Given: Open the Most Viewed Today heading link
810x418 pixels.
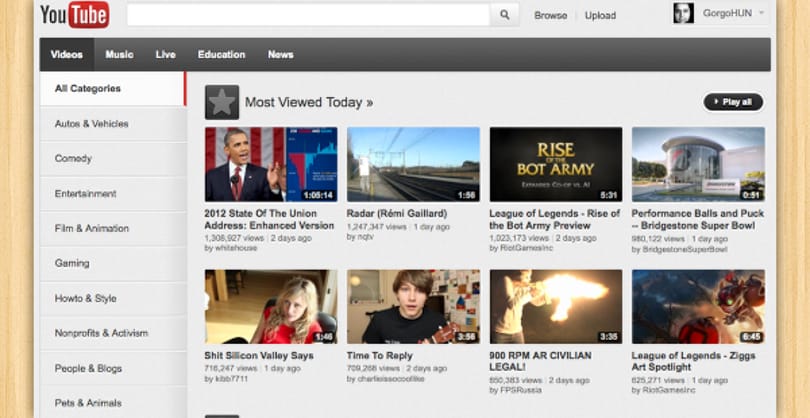Looking at the screenshot, I should pyautogui.click(x=308, y=102).
